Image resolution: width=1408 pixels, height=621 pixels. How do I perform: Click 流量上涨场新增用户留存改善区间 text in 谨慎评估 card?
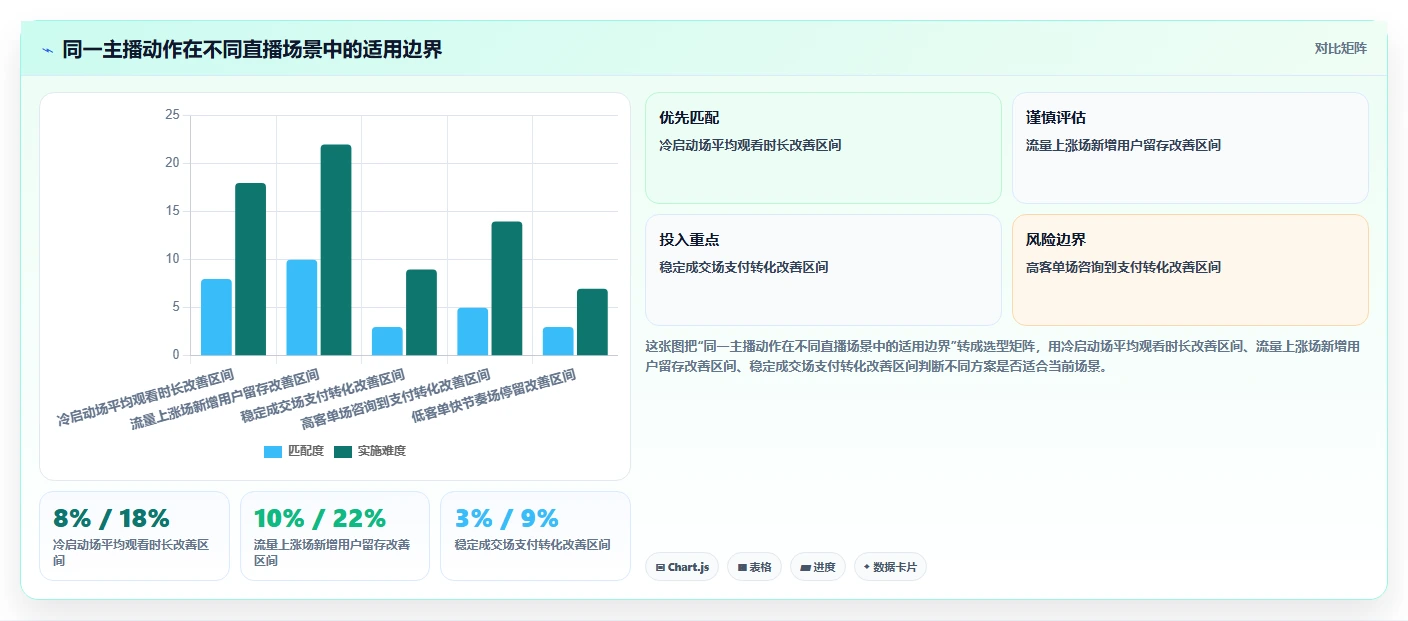pyautogui.click(x=1123, y=145)
